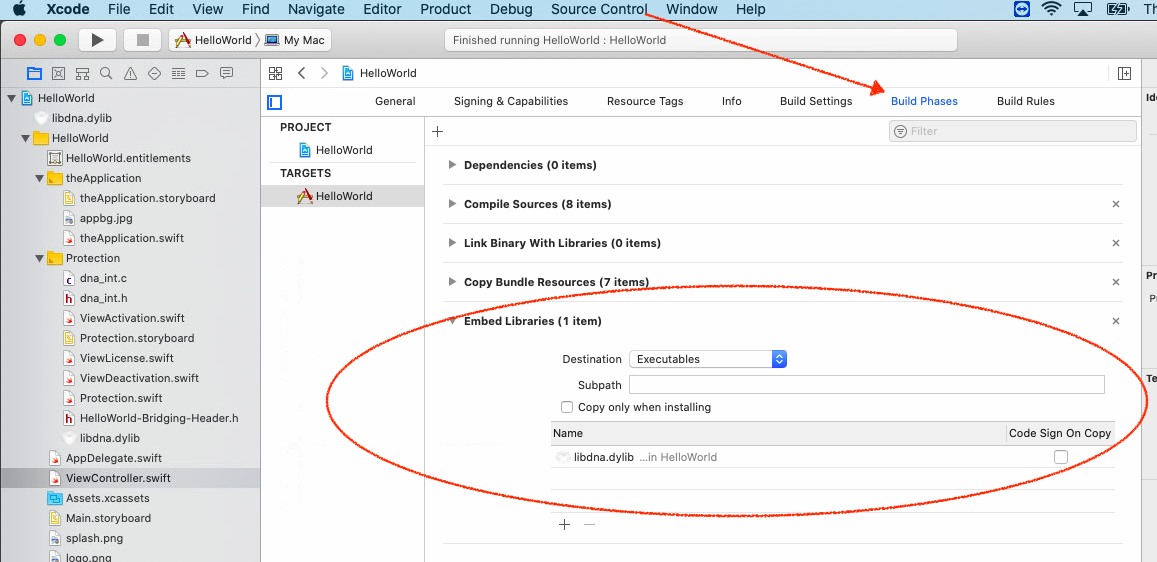
Task: Delete the Copy Bundle Resources phase
Action: (1116, 282)
